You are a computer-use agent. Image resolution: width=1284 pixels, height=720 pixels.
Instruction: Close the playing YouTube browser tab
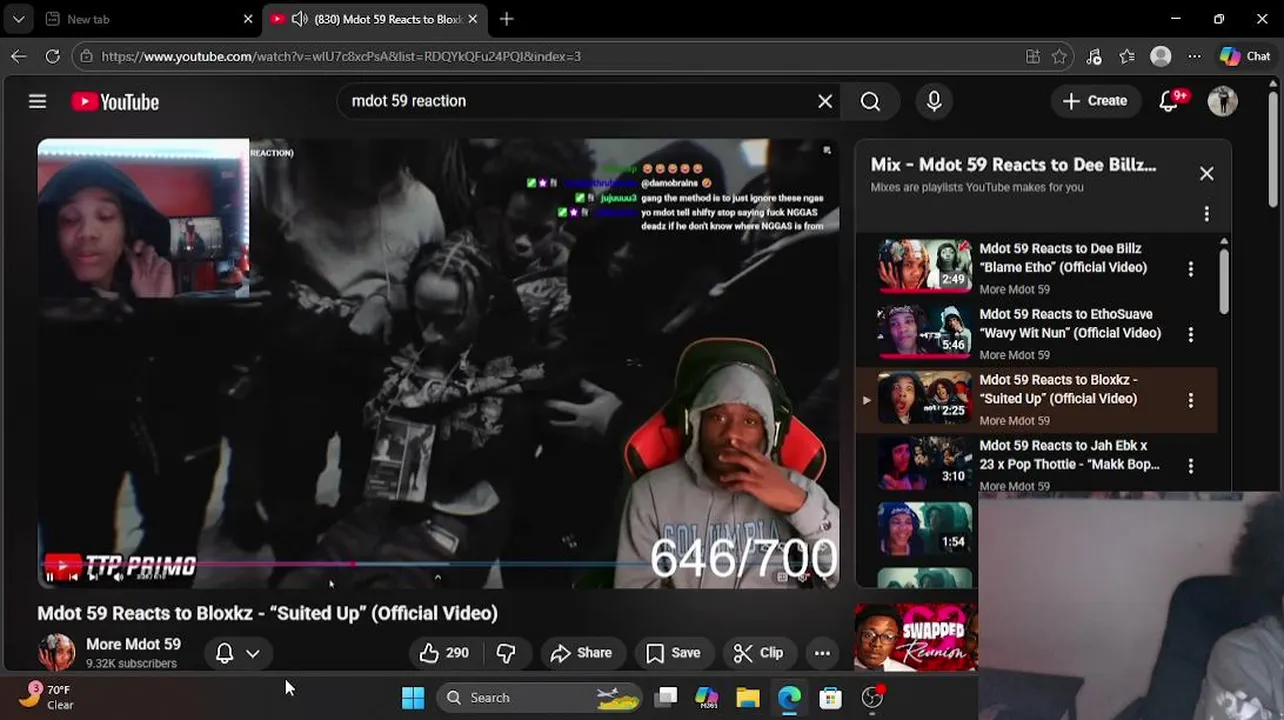[473, 19]
